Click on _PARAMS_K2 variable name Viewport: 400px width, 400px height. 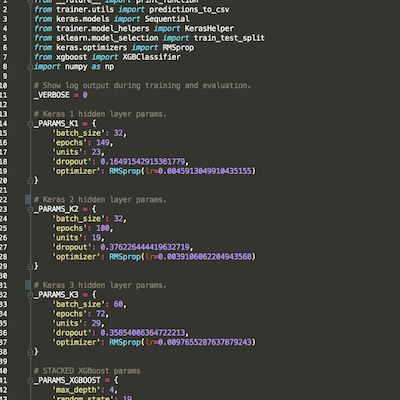tap(56, 209)
